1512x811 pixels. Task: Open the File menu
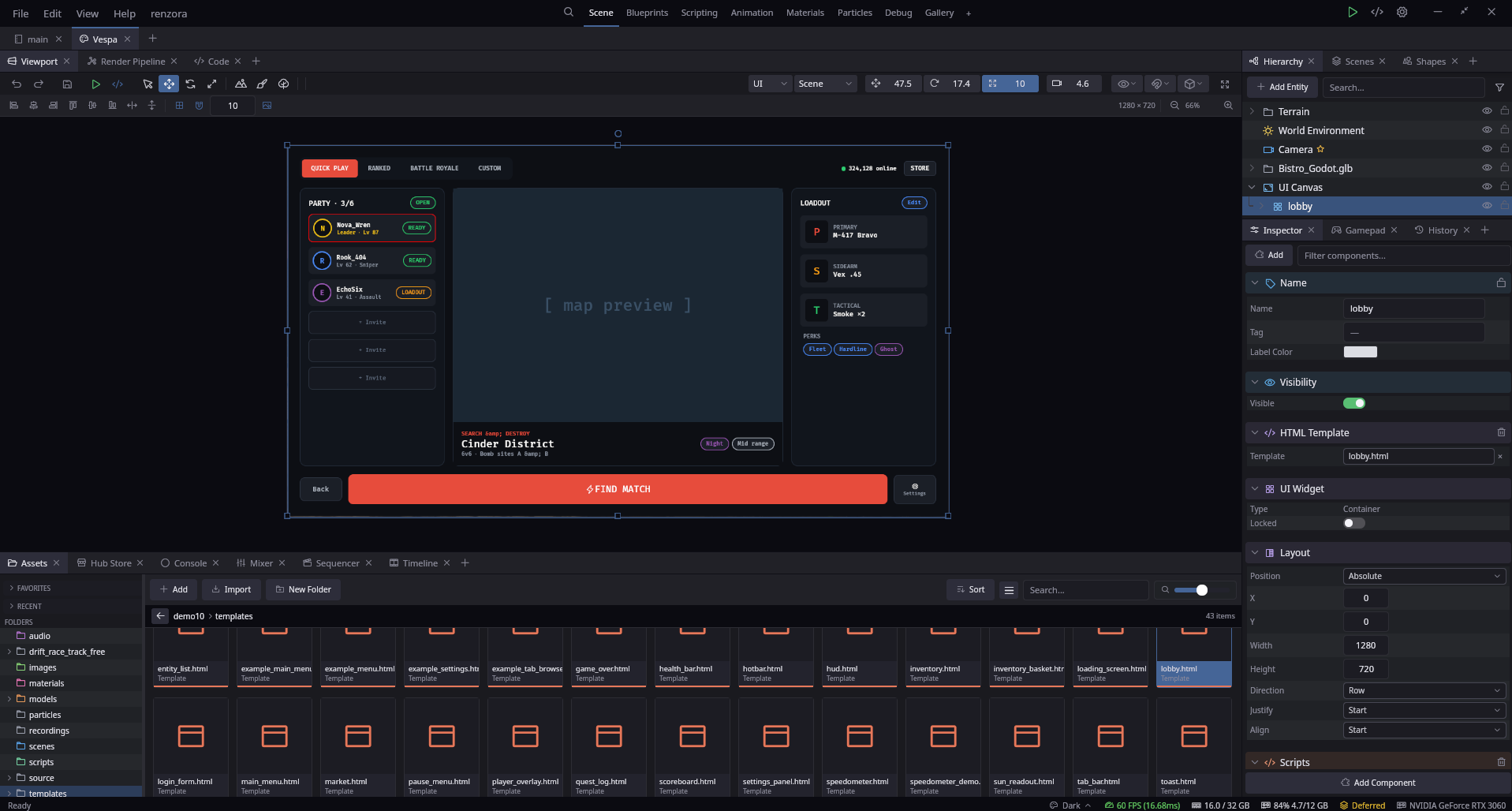[21, 13]
